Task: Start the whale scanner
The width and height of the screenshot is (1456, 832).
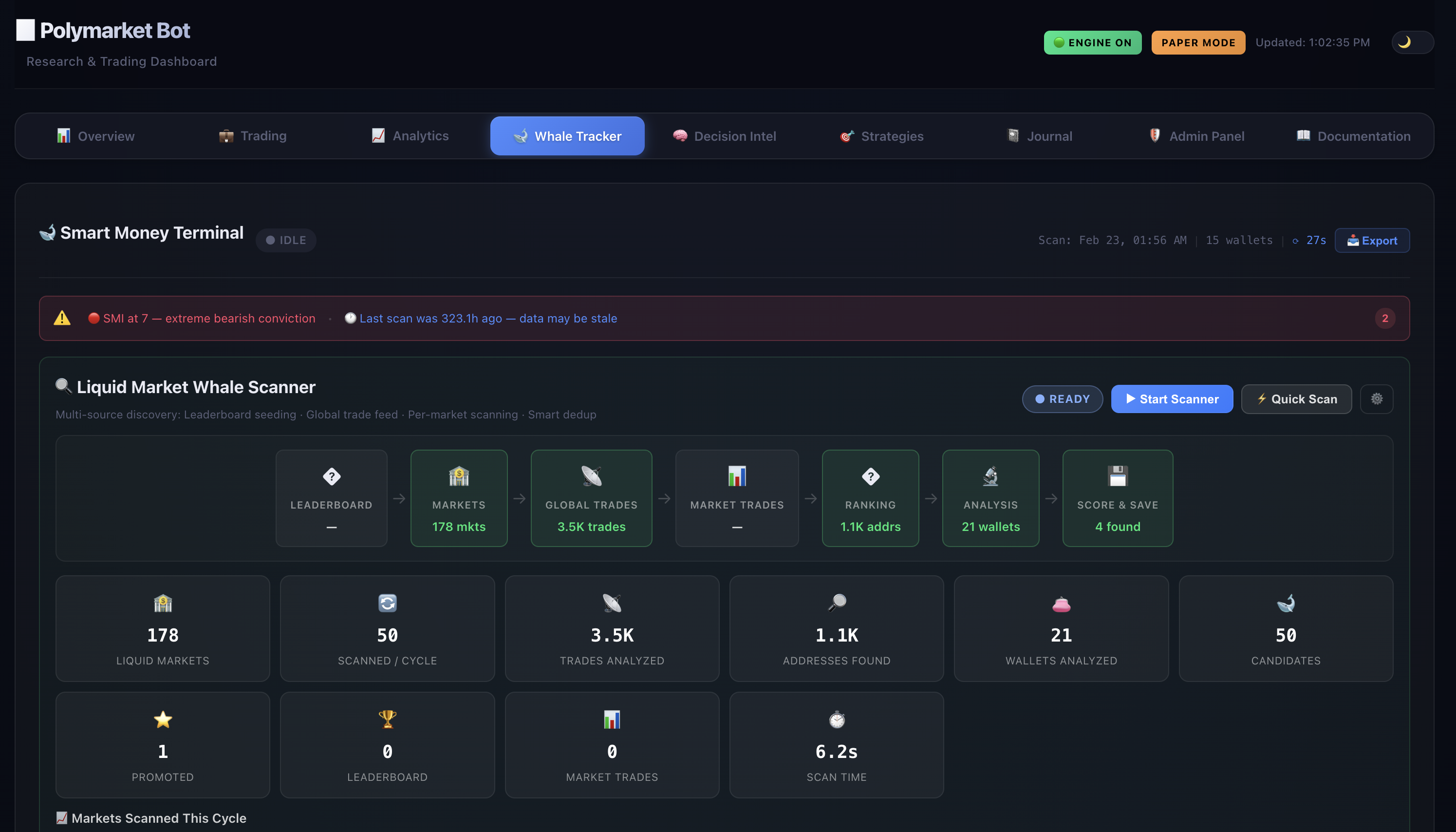Action: [x=1172, y=399]
